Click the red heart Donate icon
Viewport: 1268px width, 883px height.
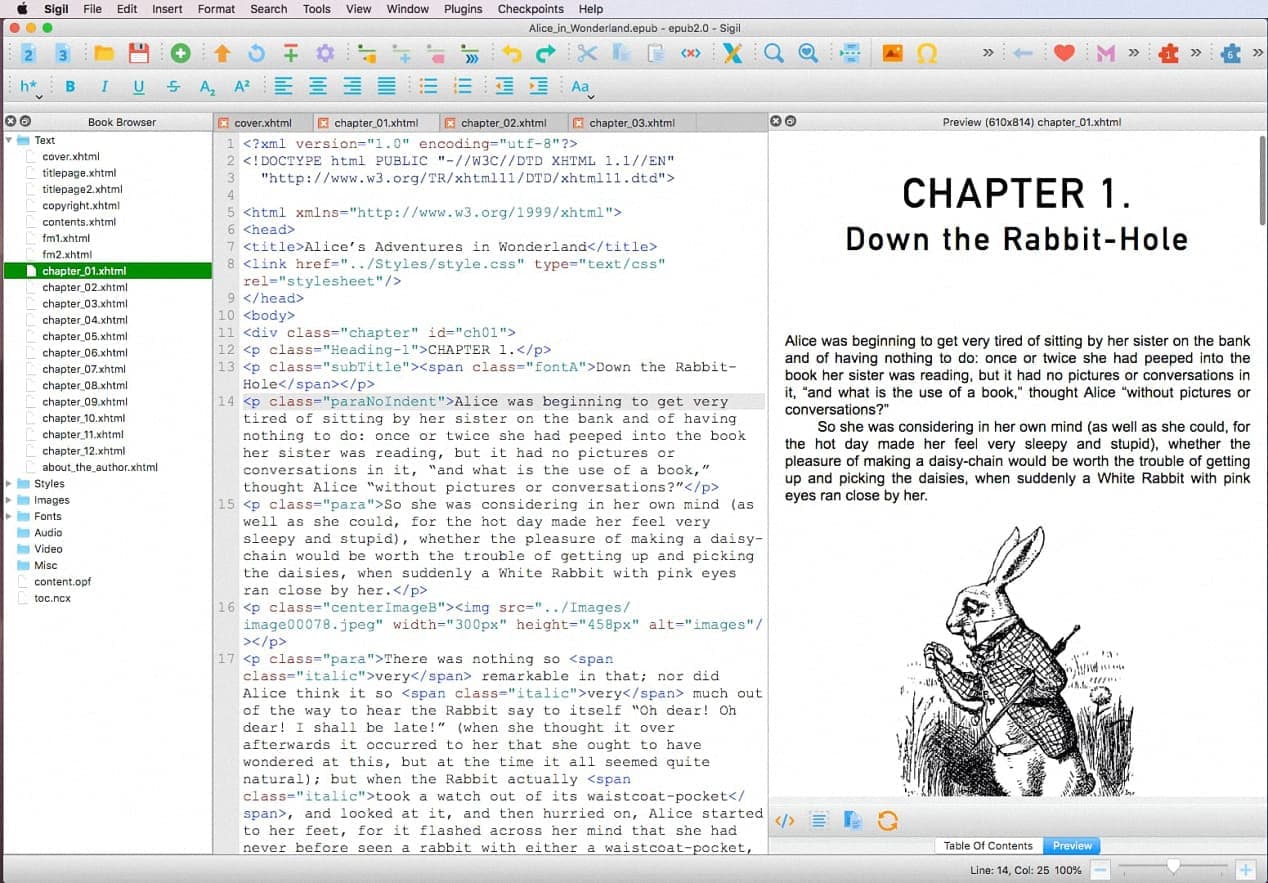pos(1064,54)
